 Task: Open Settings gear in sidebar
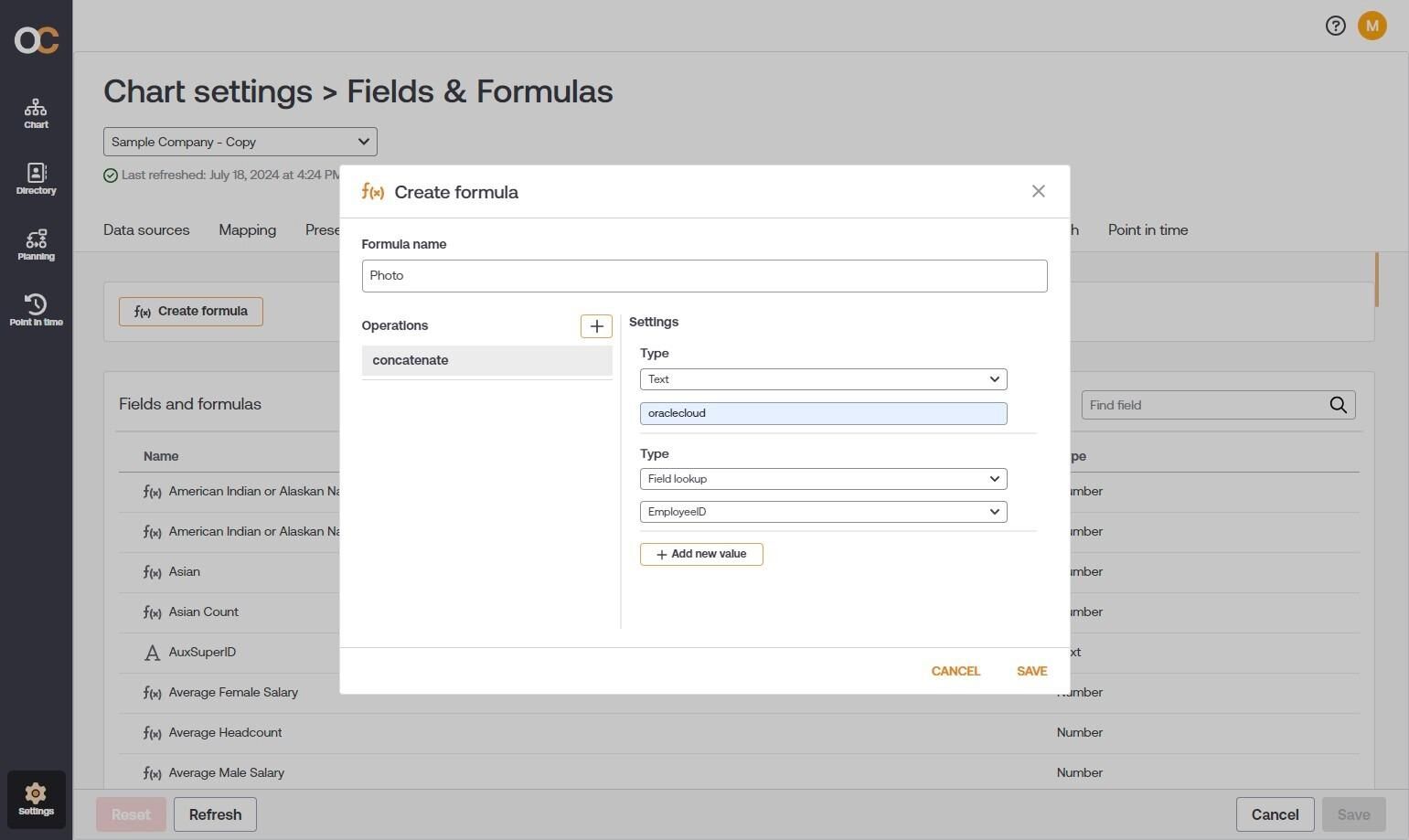36,799
